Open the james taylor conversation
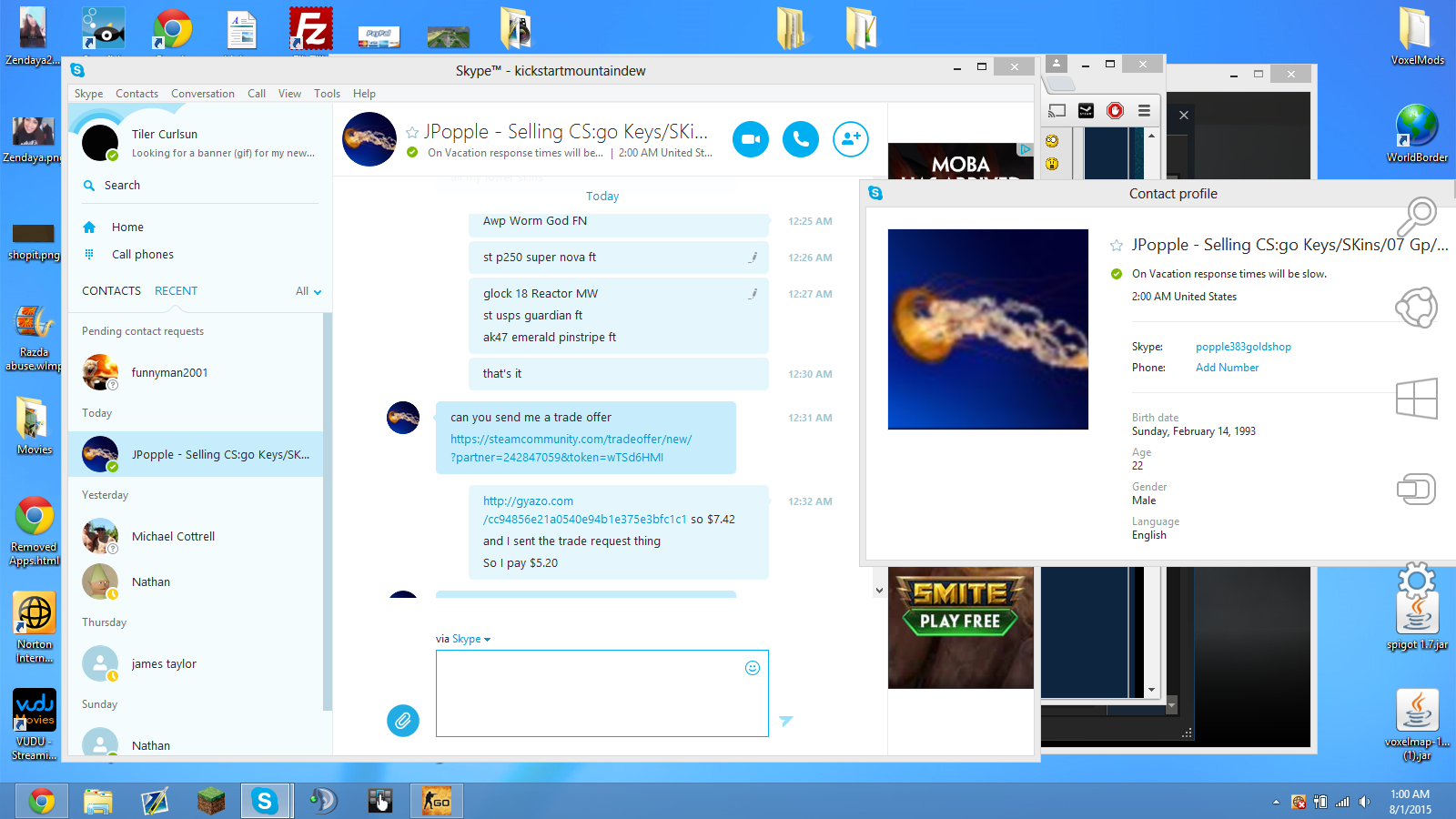This screenshot has height=819, width=1456. pos(196,664)
